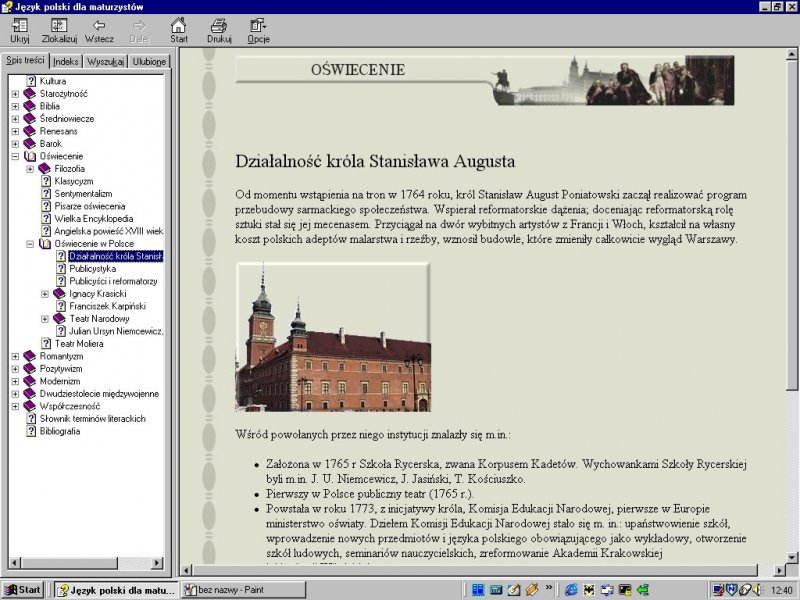Open the Ulubione tab

(149, 61)
